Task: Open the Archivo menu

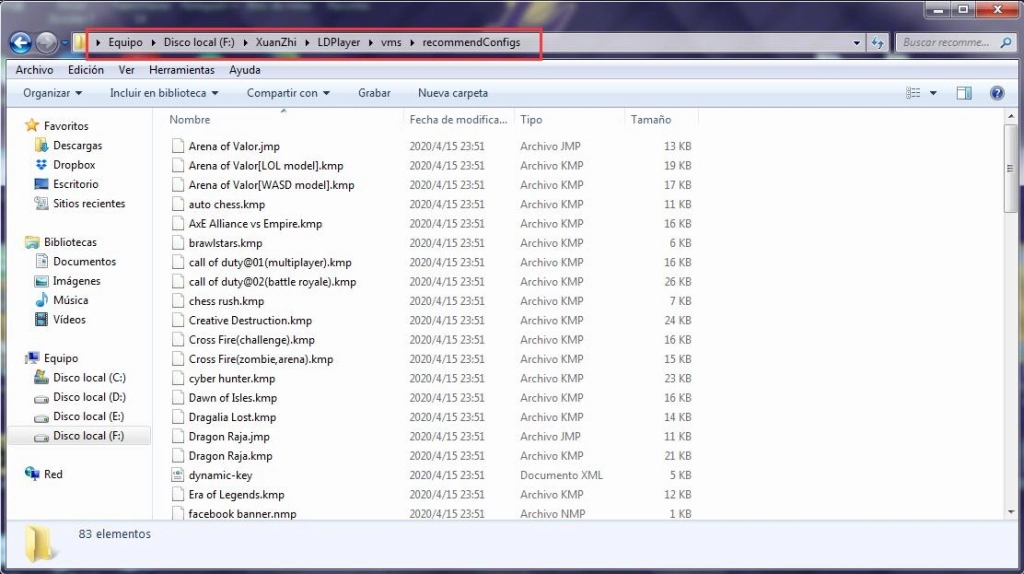Action: click(34, 70)
